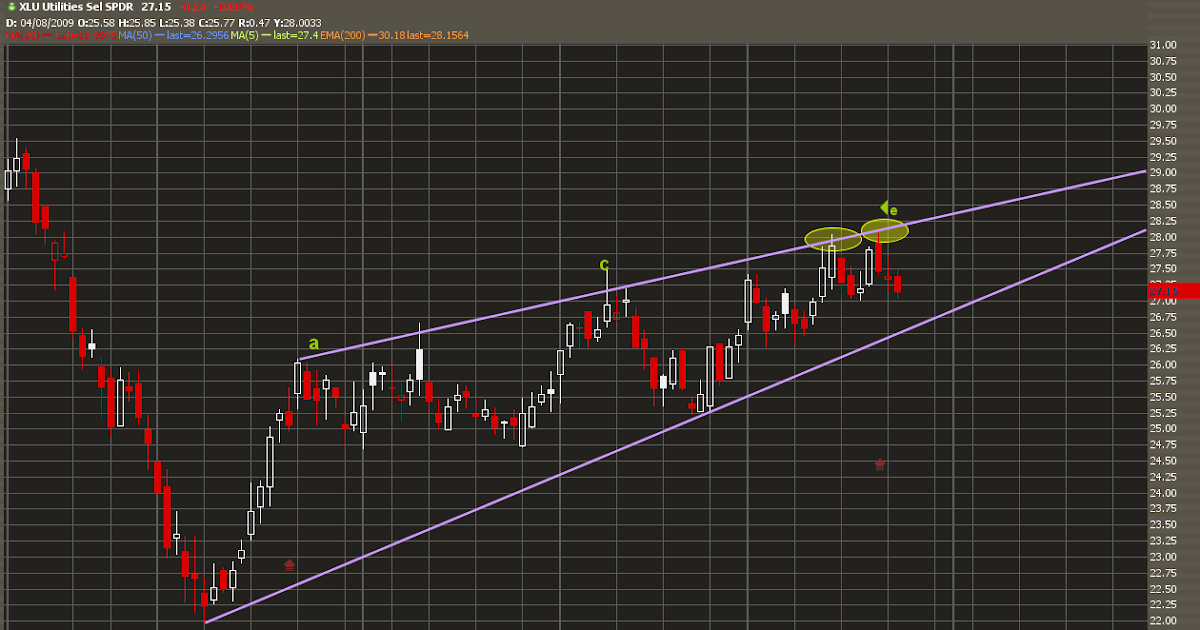Click the MA(5) indicator label
This screenshot has width=1200, height=630.
[x=244, y=35]
